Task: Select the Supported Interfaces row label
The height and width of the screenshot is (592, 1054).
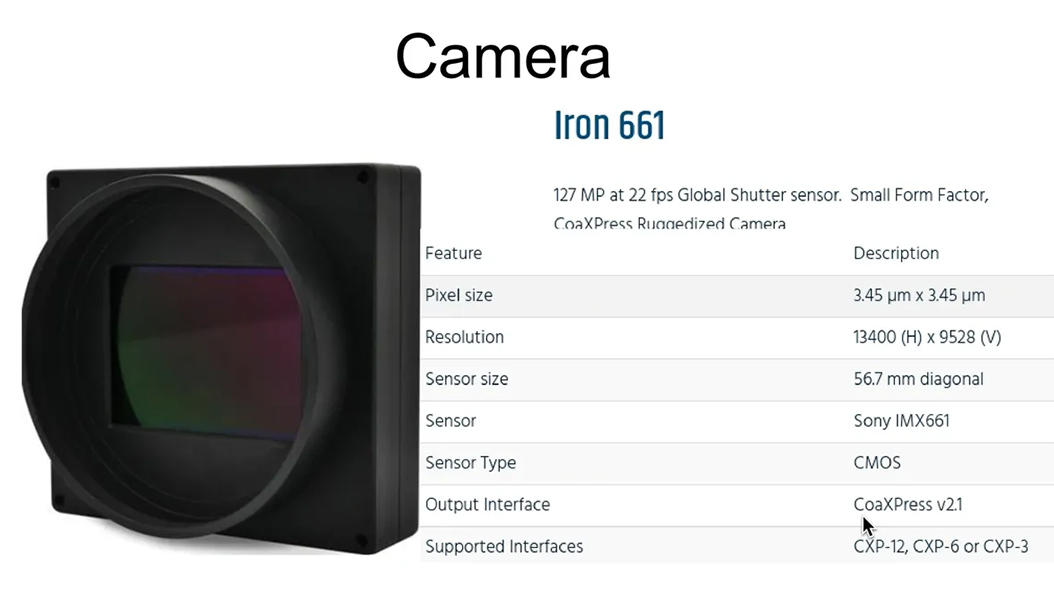Action: [x=504, y=547]
